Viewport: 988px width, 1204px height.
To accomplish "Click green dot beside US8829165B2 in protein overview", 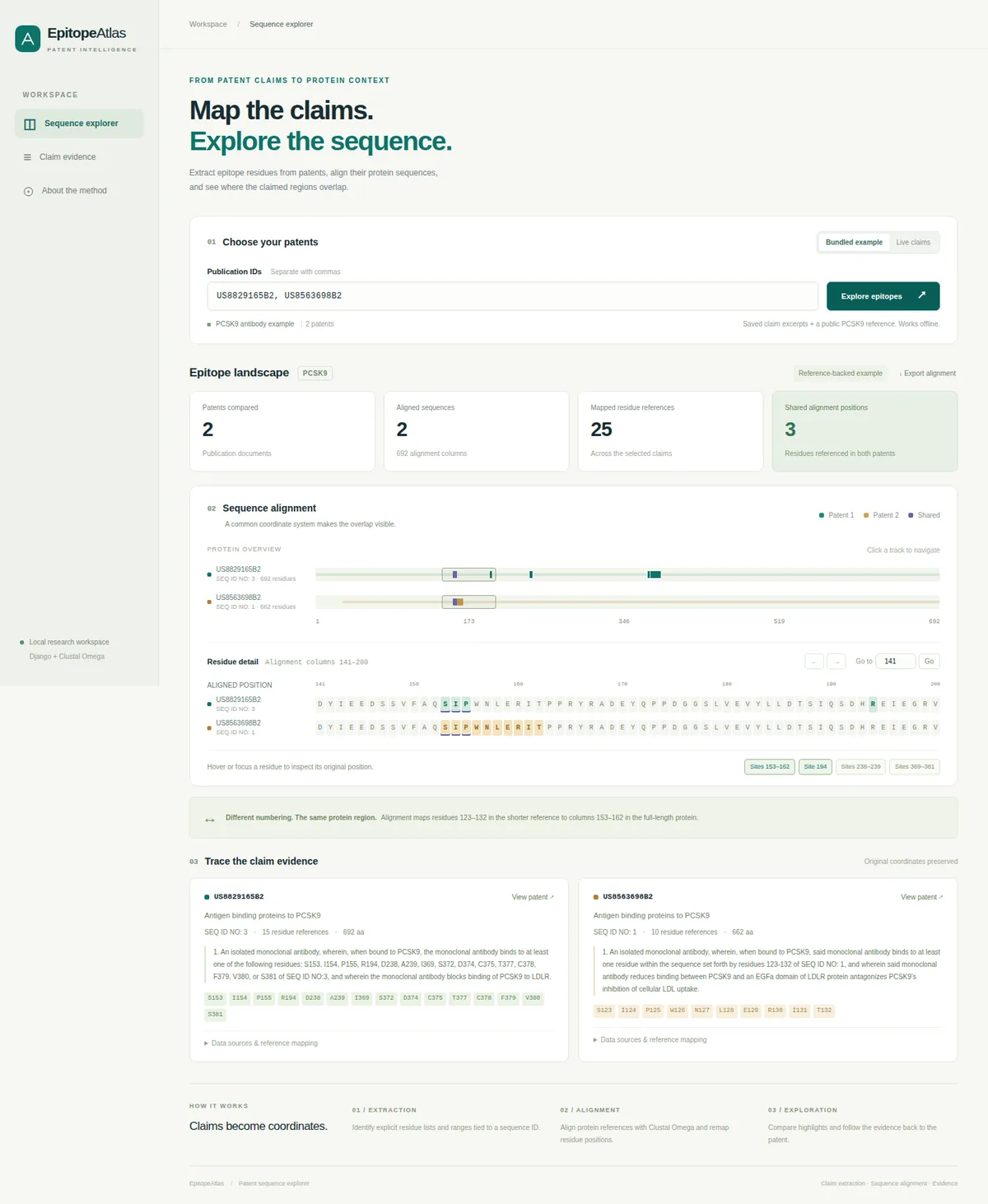I will pyautogui.click(x=209, y=575).
